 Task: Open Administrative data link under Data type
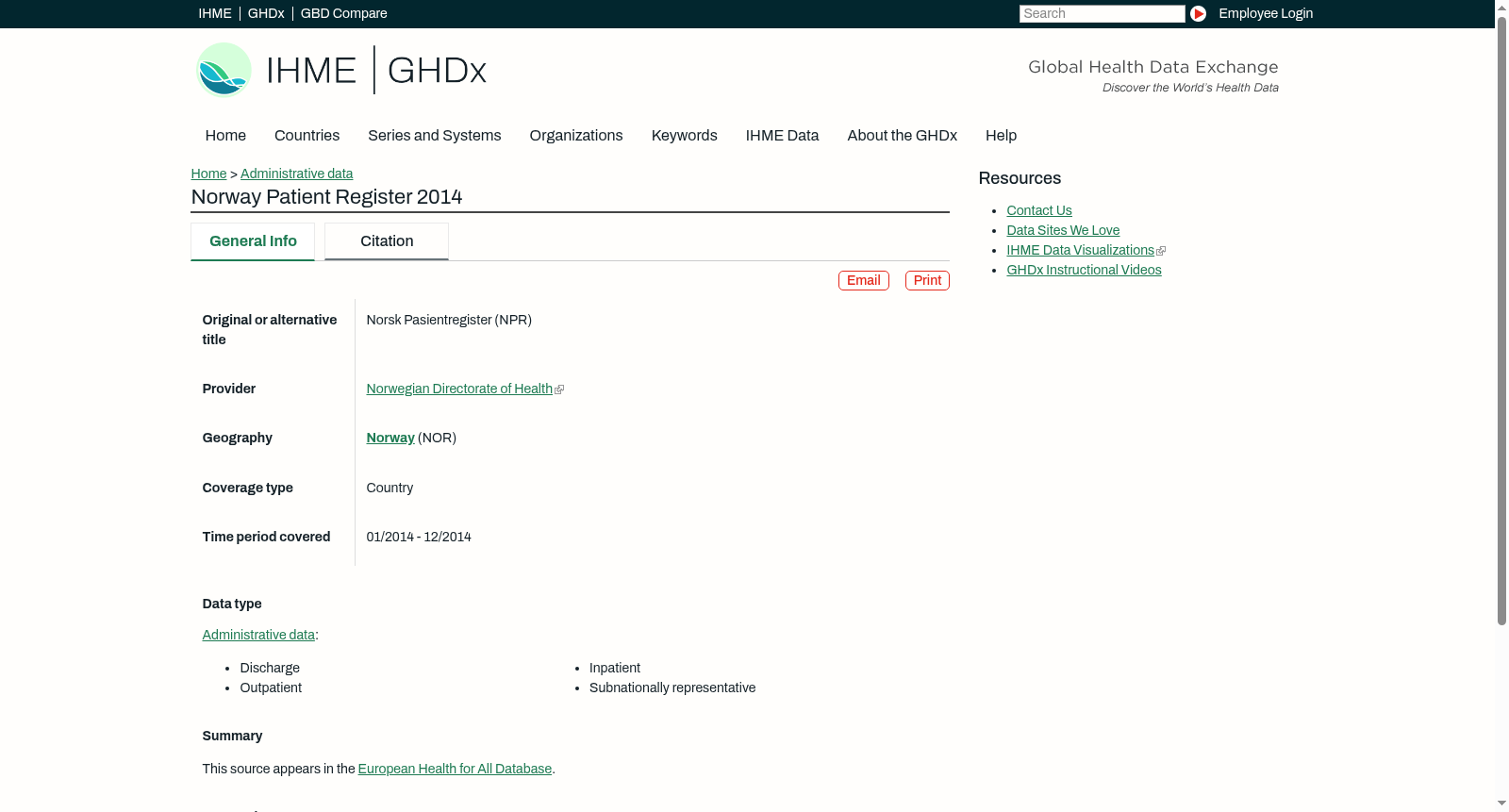tap(258, 635)
